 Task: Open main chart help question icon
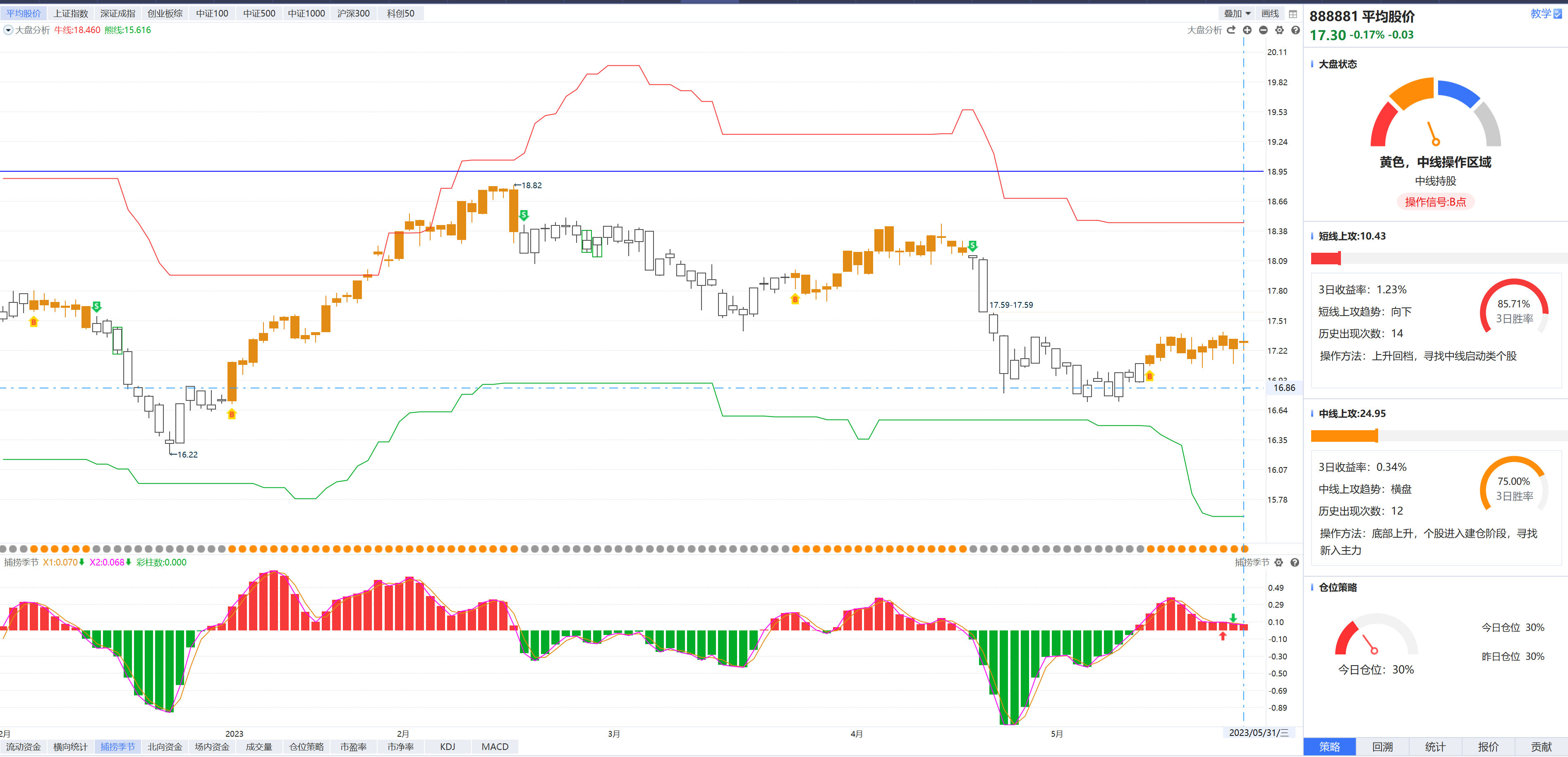1295,30
